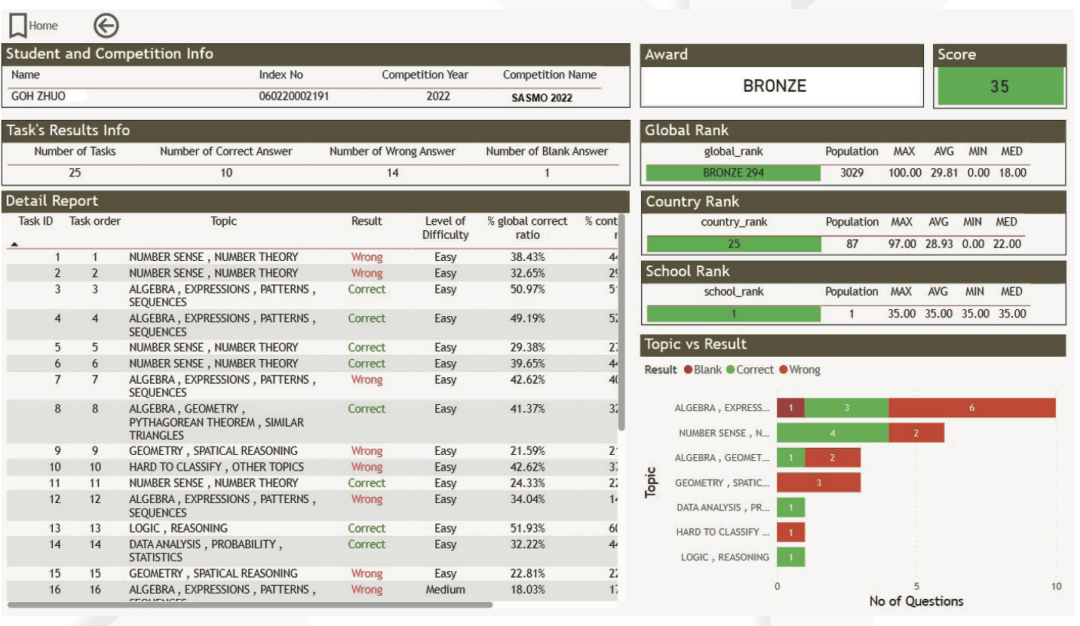Click the Detail Report vertical scrollbar

(x=622, y=320)
